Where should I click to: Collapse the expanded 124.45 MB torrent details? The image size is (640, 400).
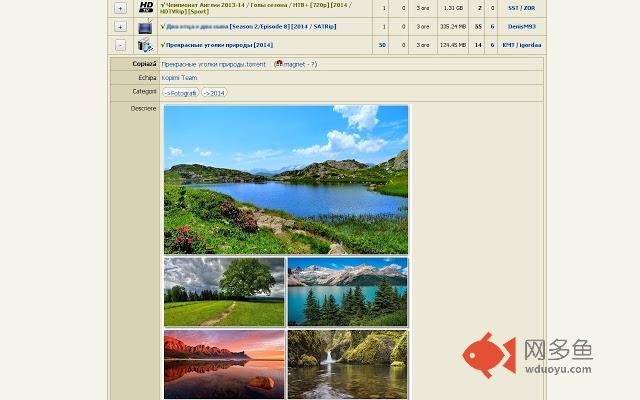(120, 45)
